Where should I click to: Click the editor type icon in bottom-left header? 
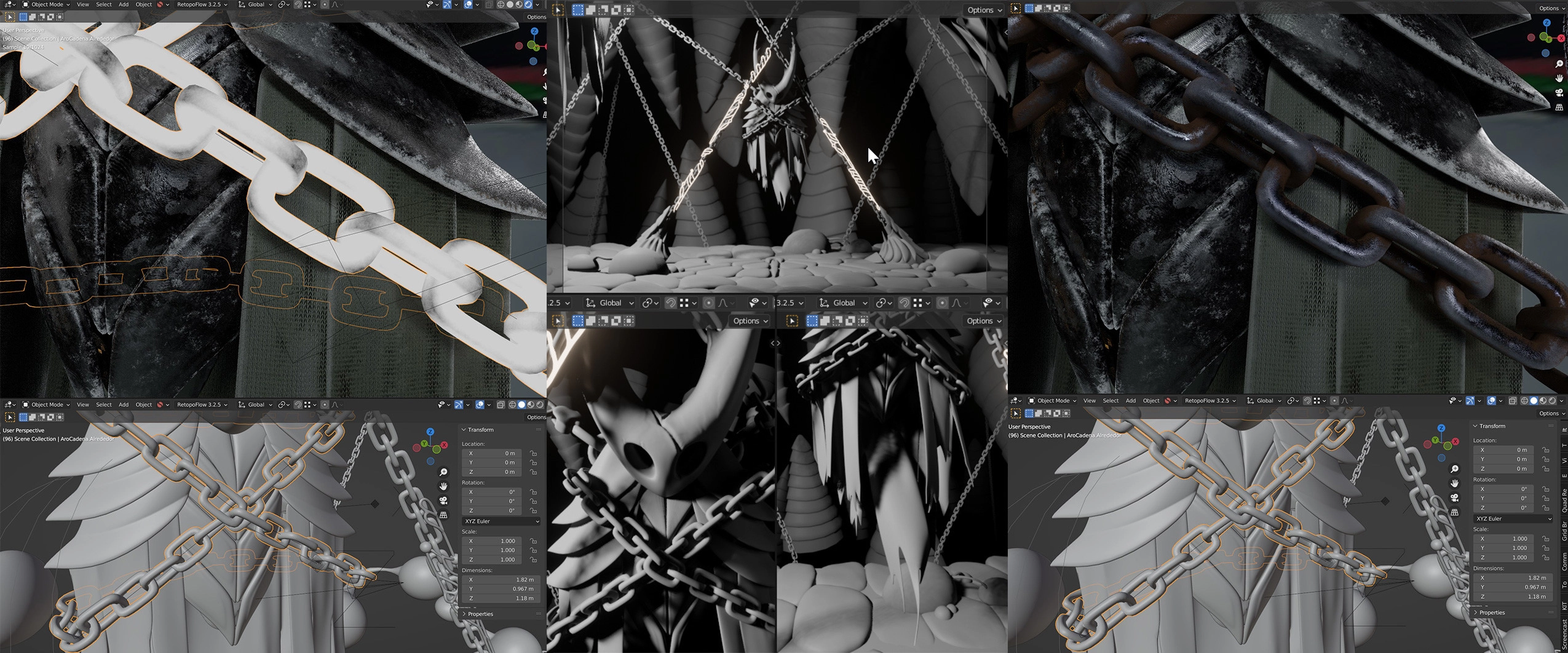pyautogui.click(x=10, y=405)
